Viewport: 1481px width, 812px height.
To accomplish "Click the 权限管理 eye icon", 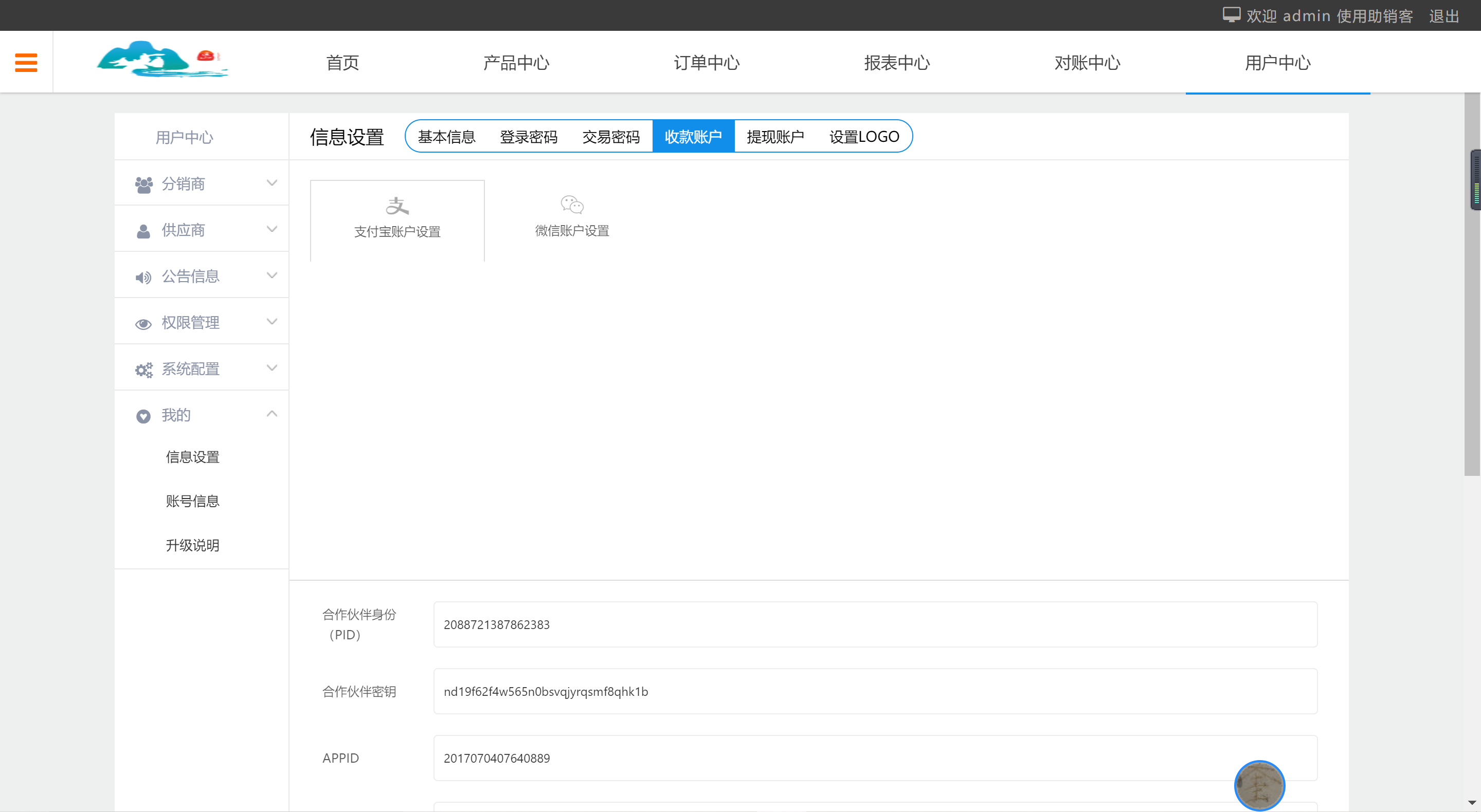I will tap(143, 323).
